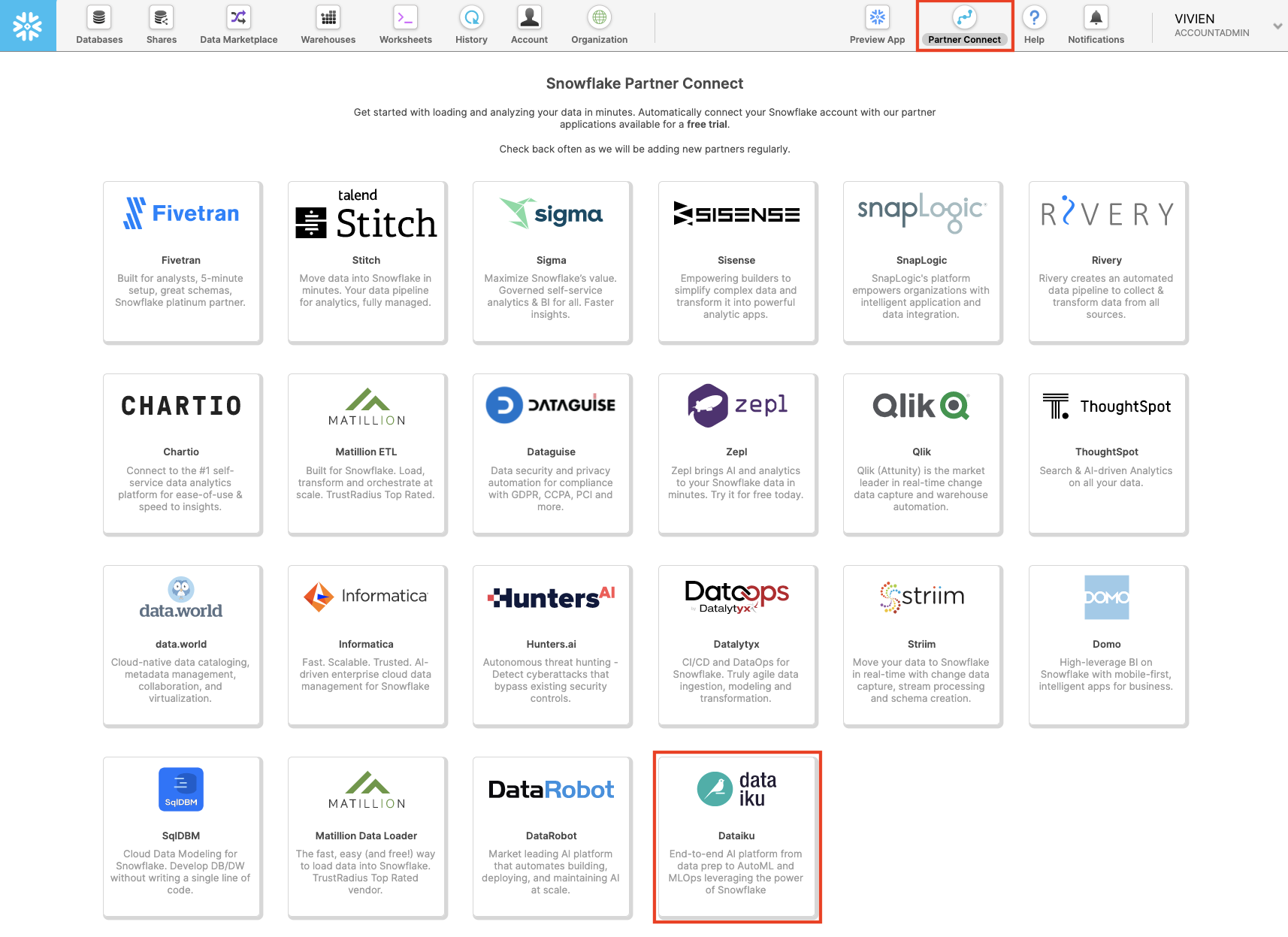Connect with the ThoughtSpot partner card
Screen dimensions: 1288x937
click(1107, 453)
